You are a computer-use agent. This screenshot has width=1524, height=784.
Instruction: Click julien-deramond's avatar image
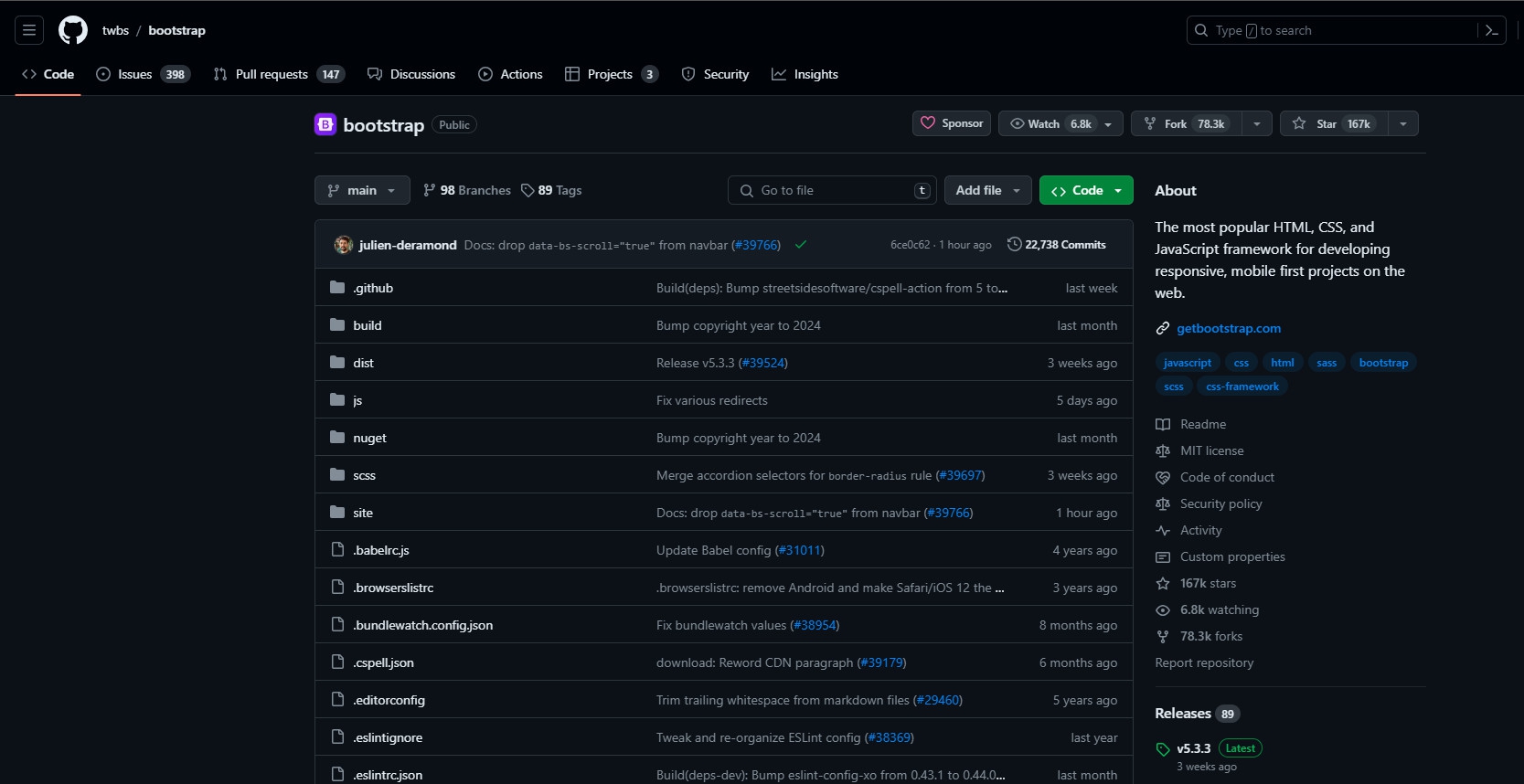(x=344, y=245)
